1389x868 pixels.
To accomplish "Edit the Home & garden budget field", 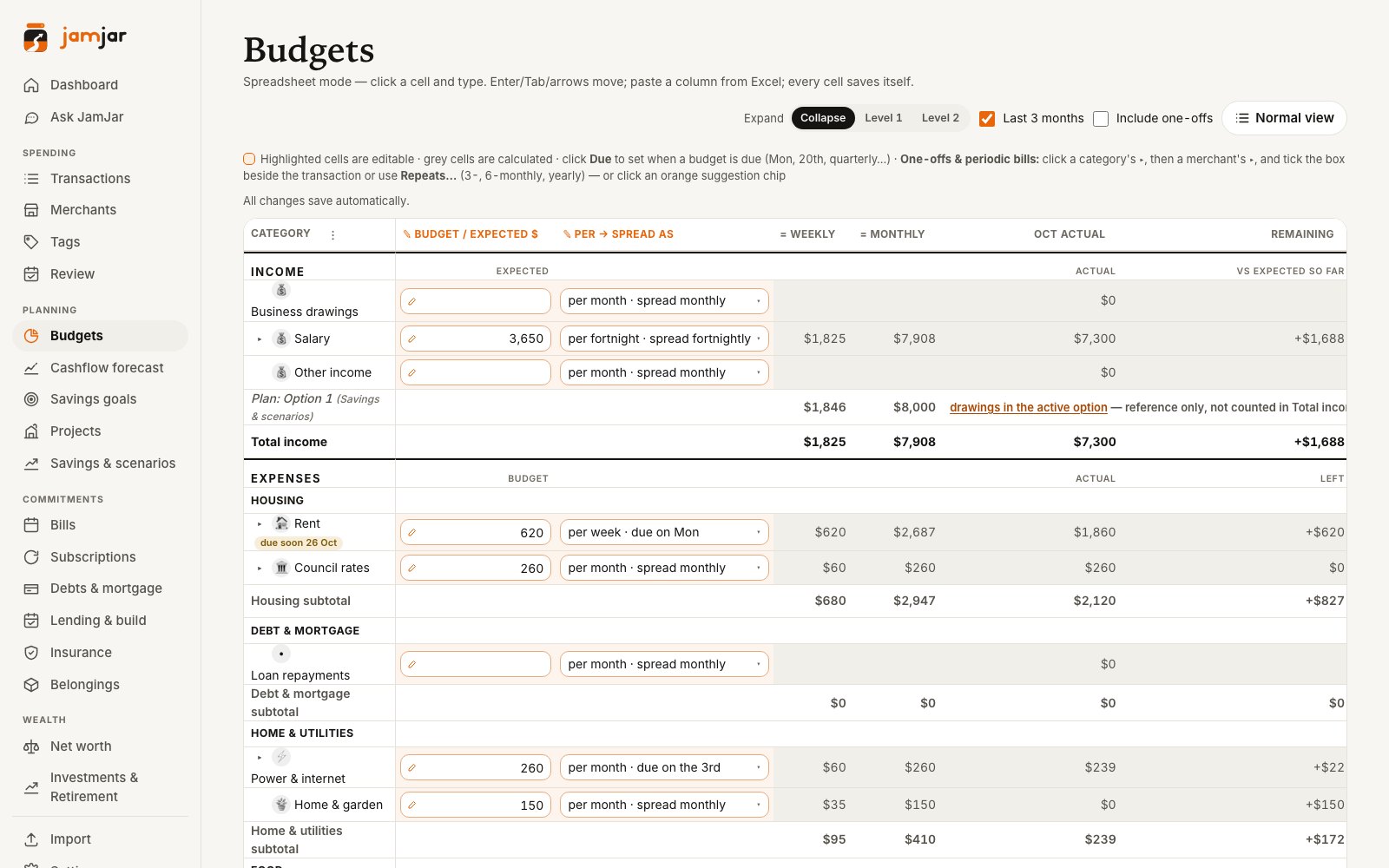I will (x=476, y=805).
